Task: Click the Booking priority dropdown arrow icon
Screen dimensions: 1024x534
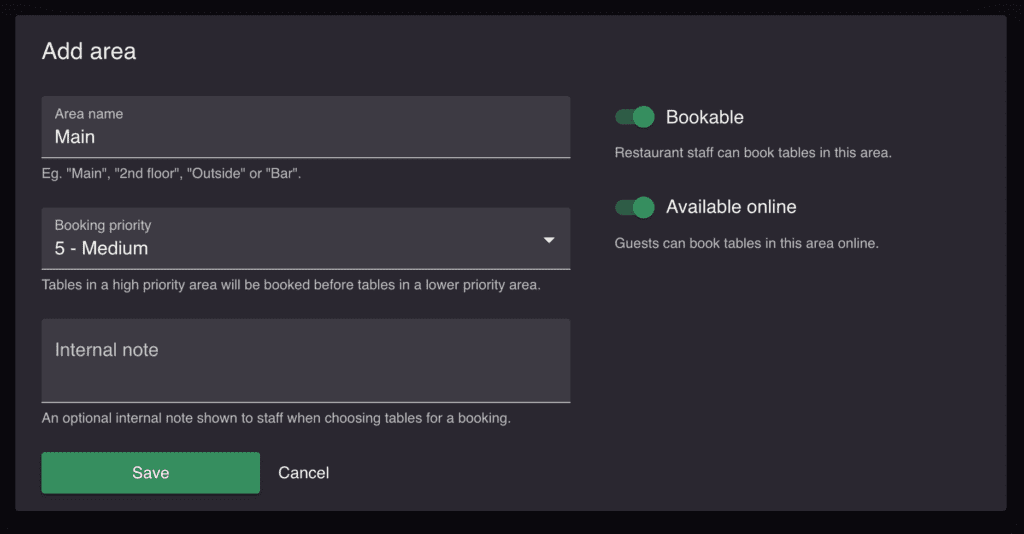Action: point(549,240)
